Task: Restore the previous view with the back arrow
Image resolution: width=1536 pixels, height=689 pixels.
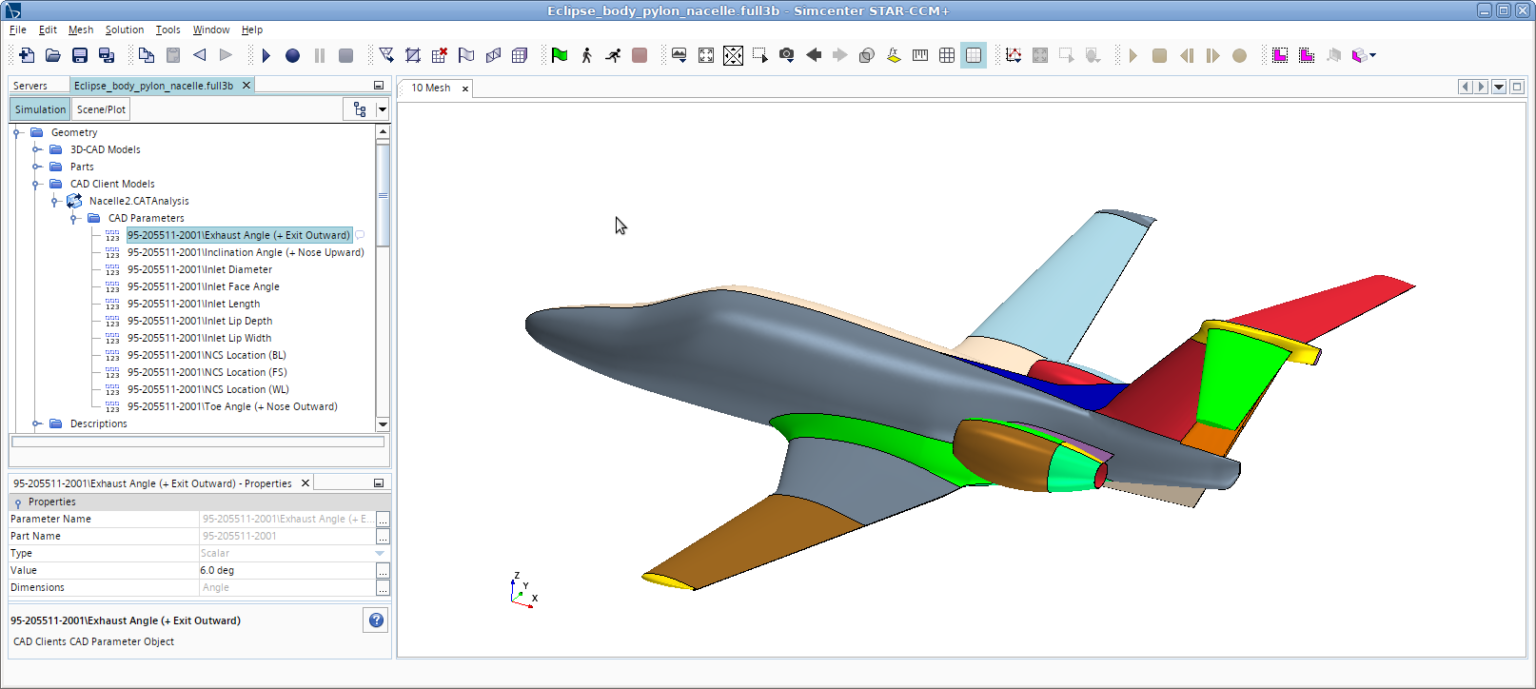Action: click(814, 56)
